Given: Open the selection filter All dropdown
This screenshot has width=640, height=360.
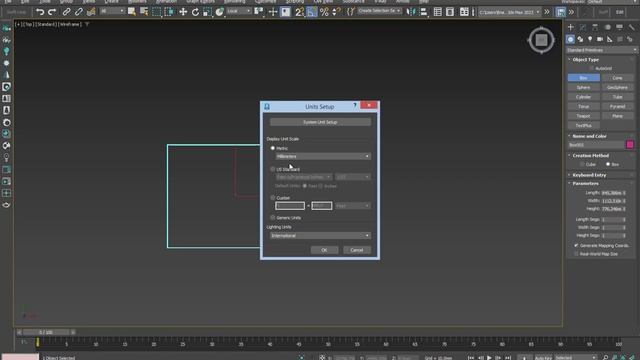Looking at the screenshot, I should [112, 11].
